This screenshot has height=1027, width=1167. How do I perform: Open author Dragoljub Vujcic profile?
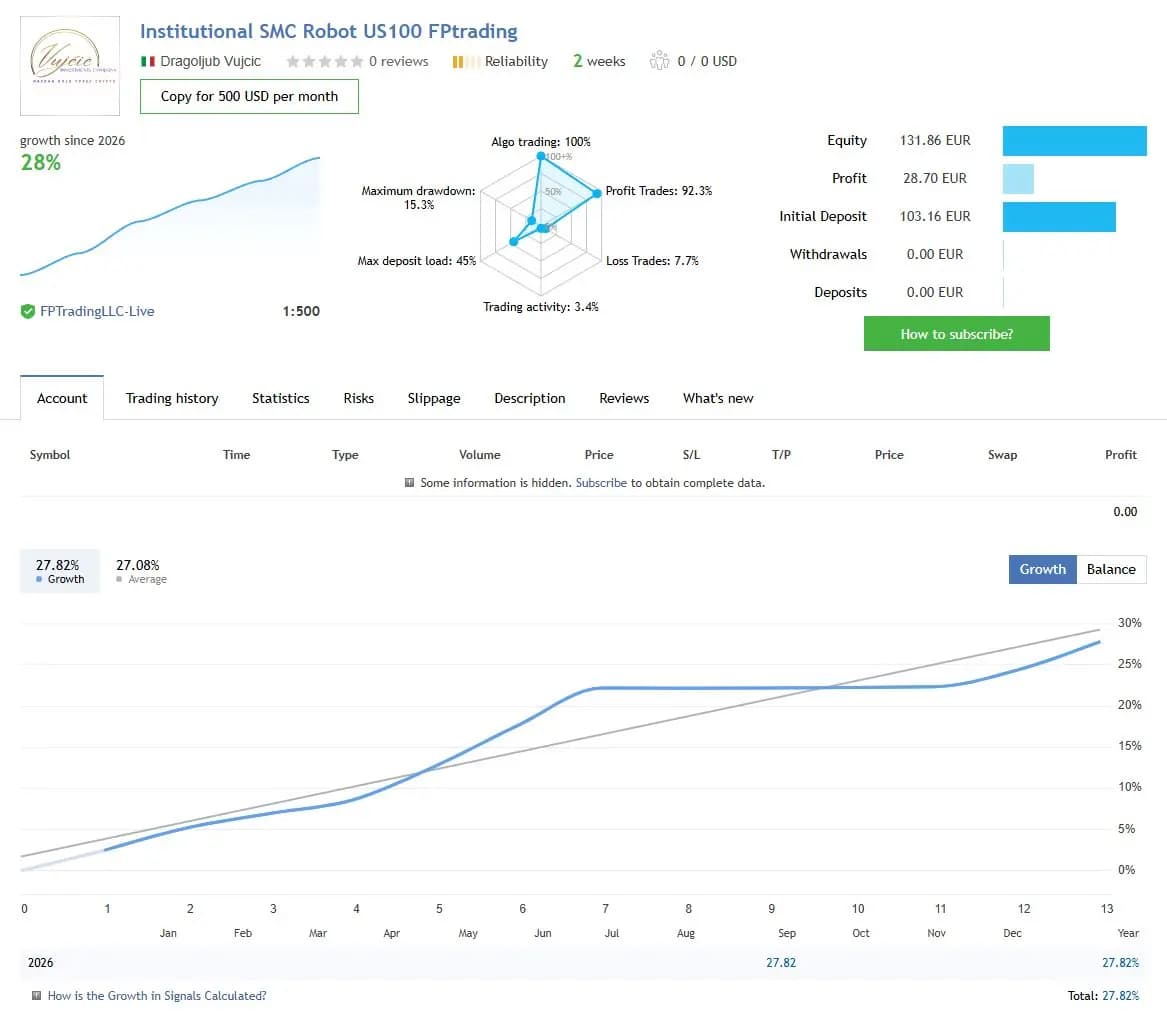[211, 61]
